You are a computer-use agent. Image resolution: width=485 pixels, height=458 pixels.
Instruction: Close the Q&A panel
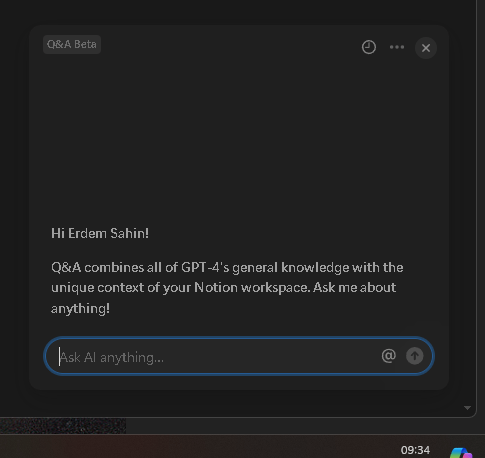(426, 48)
